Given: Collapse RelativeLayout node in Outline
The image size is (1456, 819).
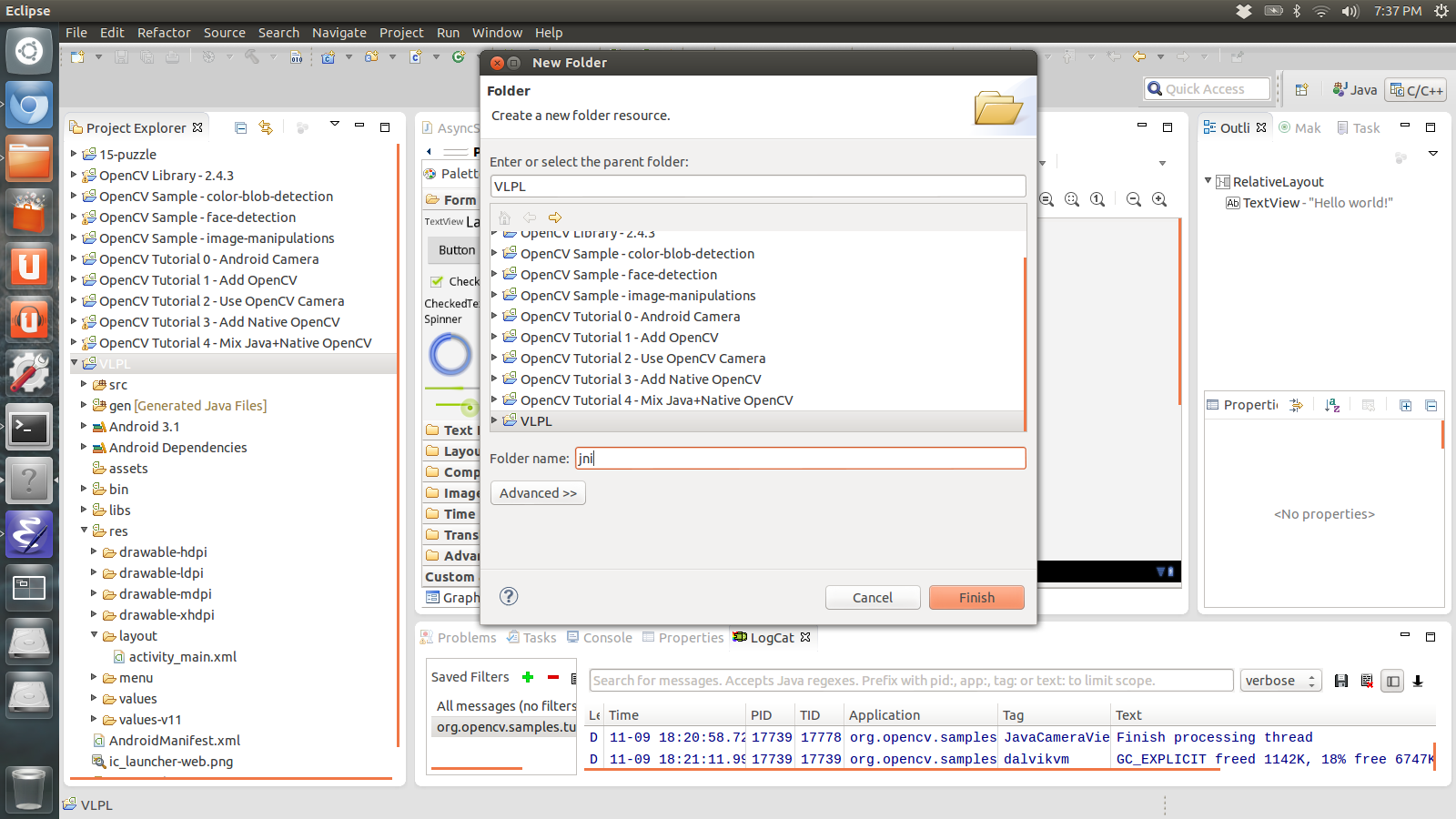Looking at the screenshot, I should click(x=1208, y=181).
